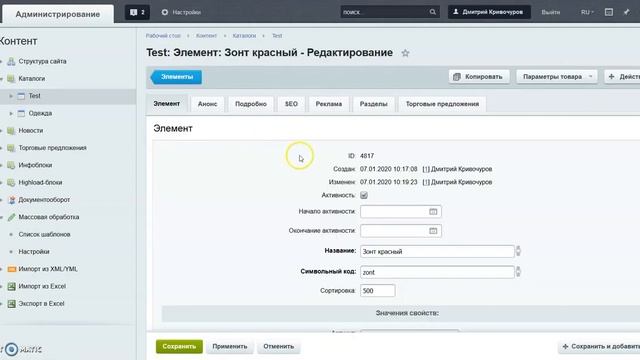The width and height of the screenshot is (640, 360).
Task: Click Копировать button
Action: 479,77
